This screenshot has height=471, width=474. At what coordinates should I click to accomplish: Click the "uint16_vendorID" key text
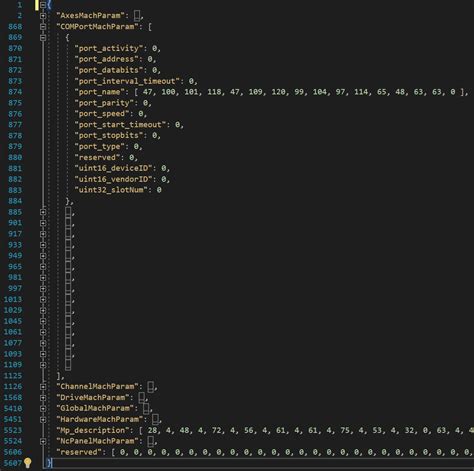[x=113, y=179]
